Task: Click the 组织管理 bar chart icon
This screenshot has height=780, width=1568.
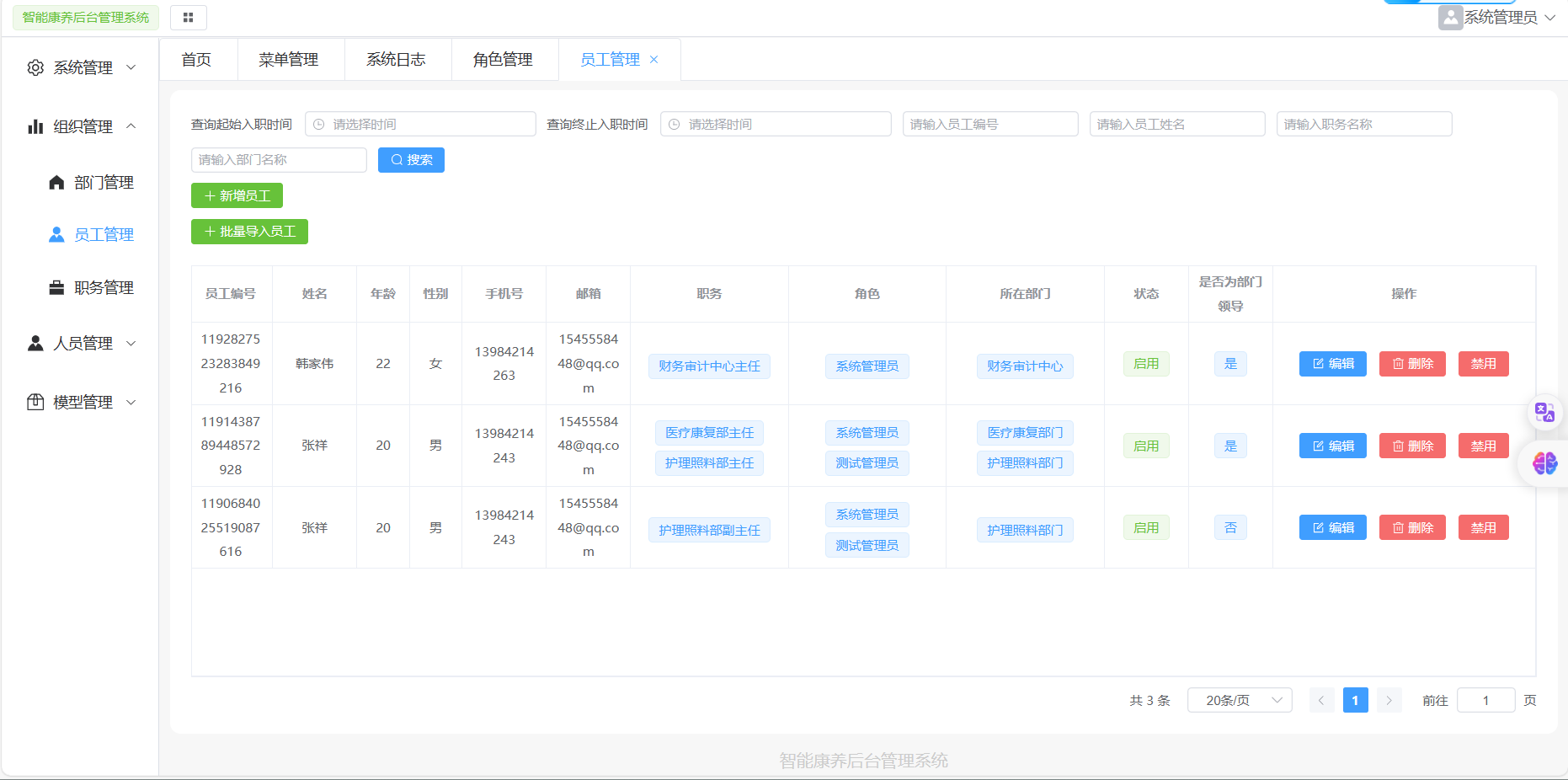Action: point(35,126)
